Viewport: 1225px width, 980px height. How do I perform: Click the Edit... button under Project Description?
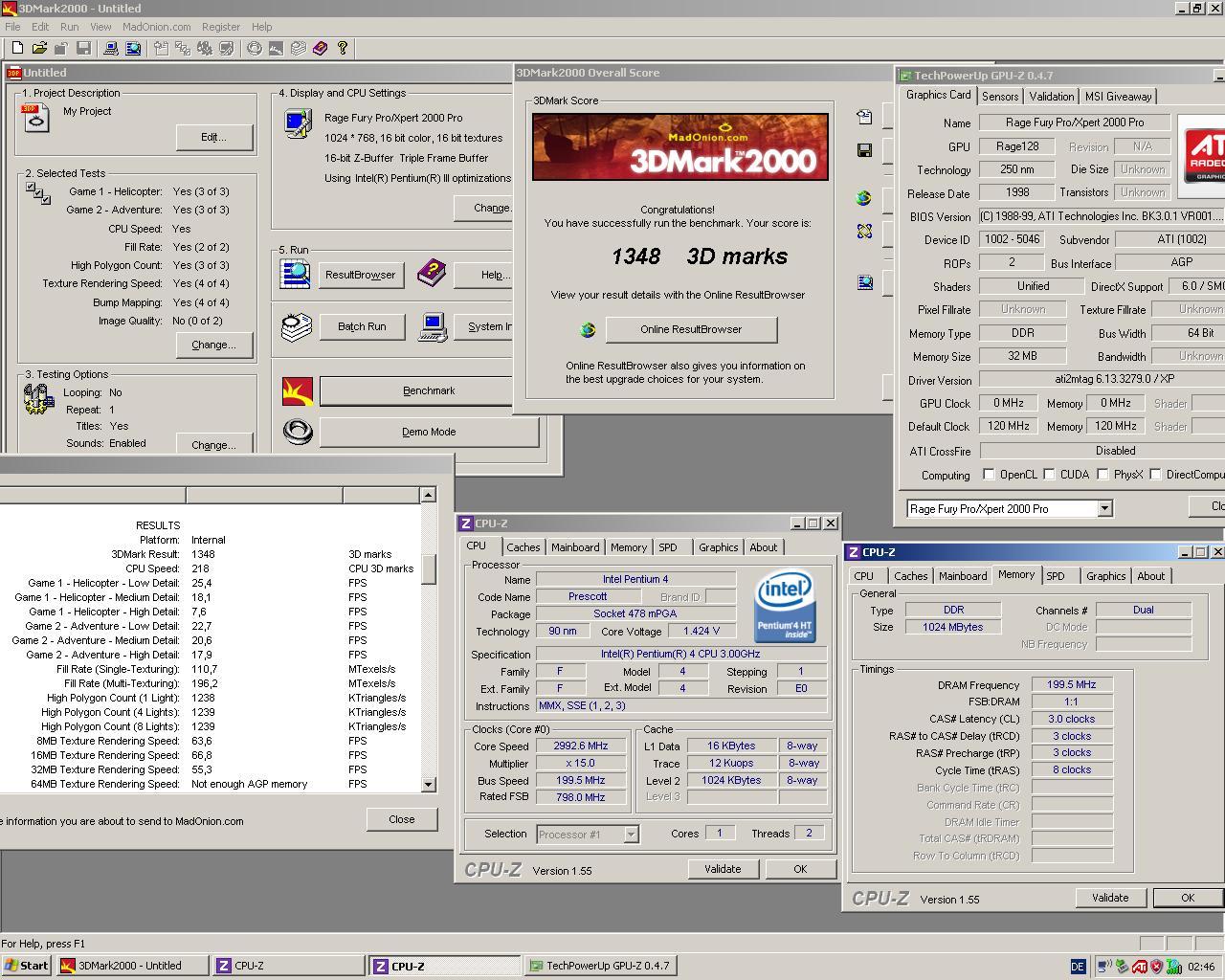pyautogui.click(x=213, y=137)
